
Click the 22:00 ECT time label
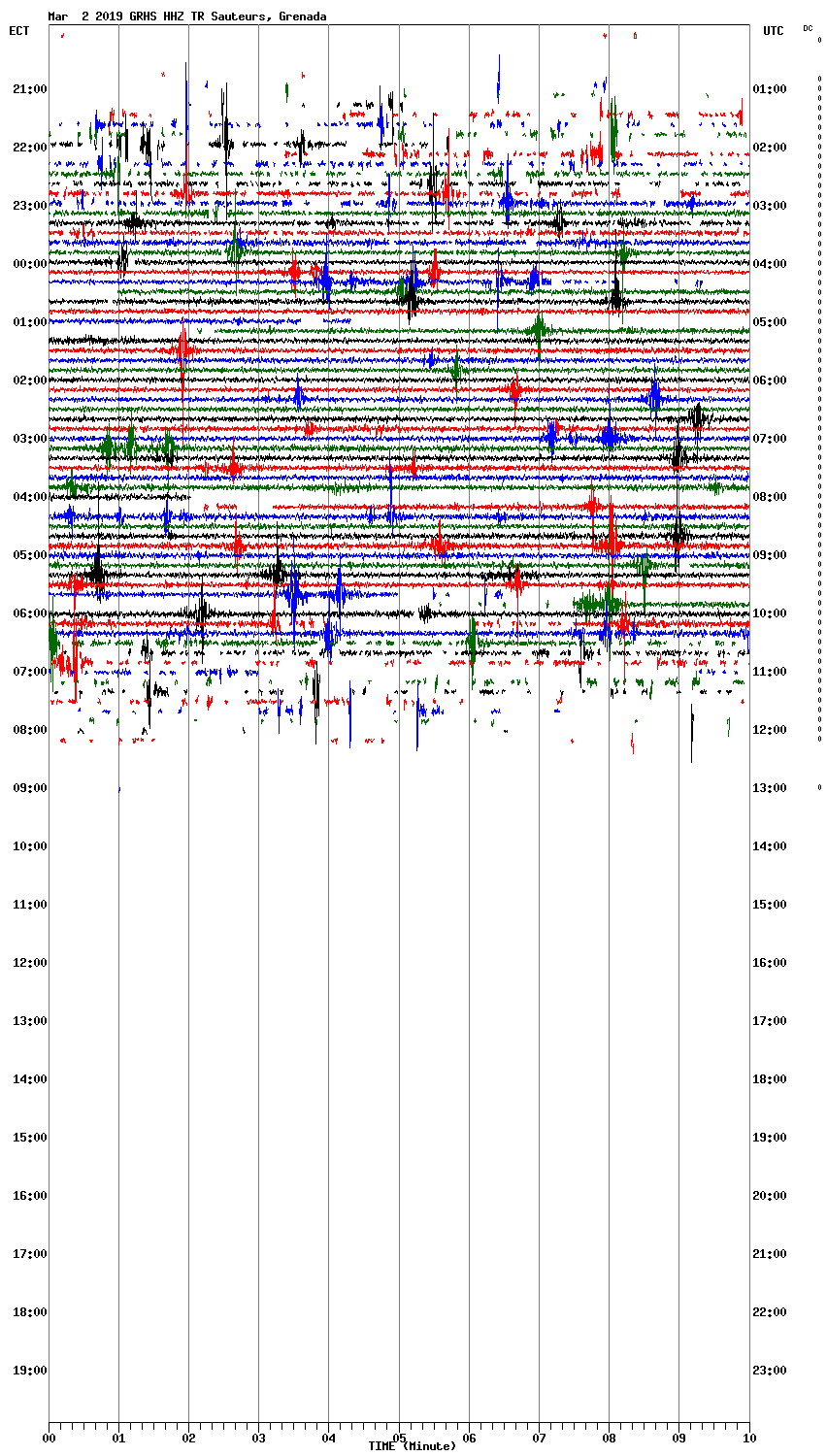pos(29,148)
